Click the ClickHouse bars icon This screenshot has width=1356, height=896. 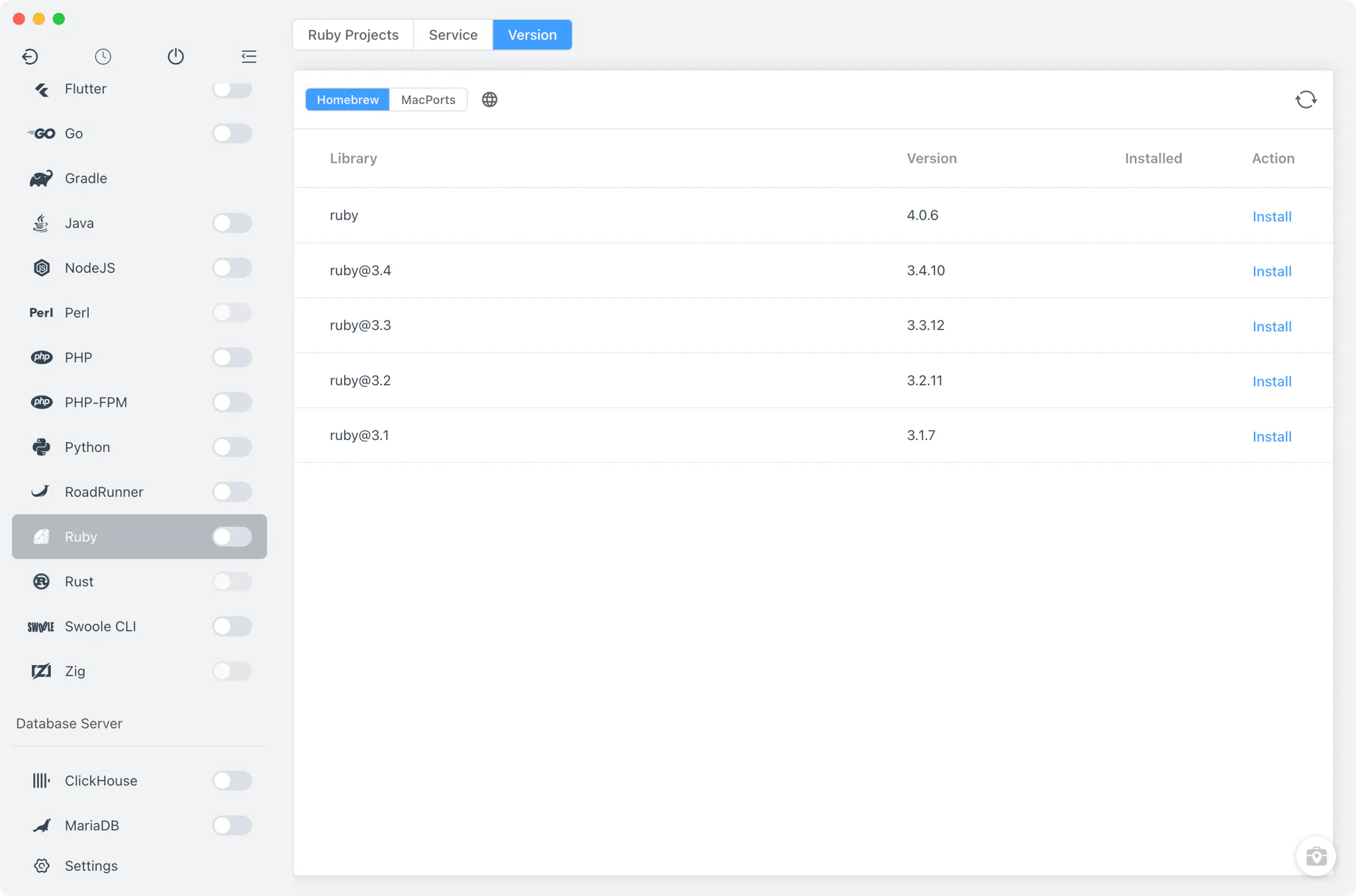tap(41, 781)
